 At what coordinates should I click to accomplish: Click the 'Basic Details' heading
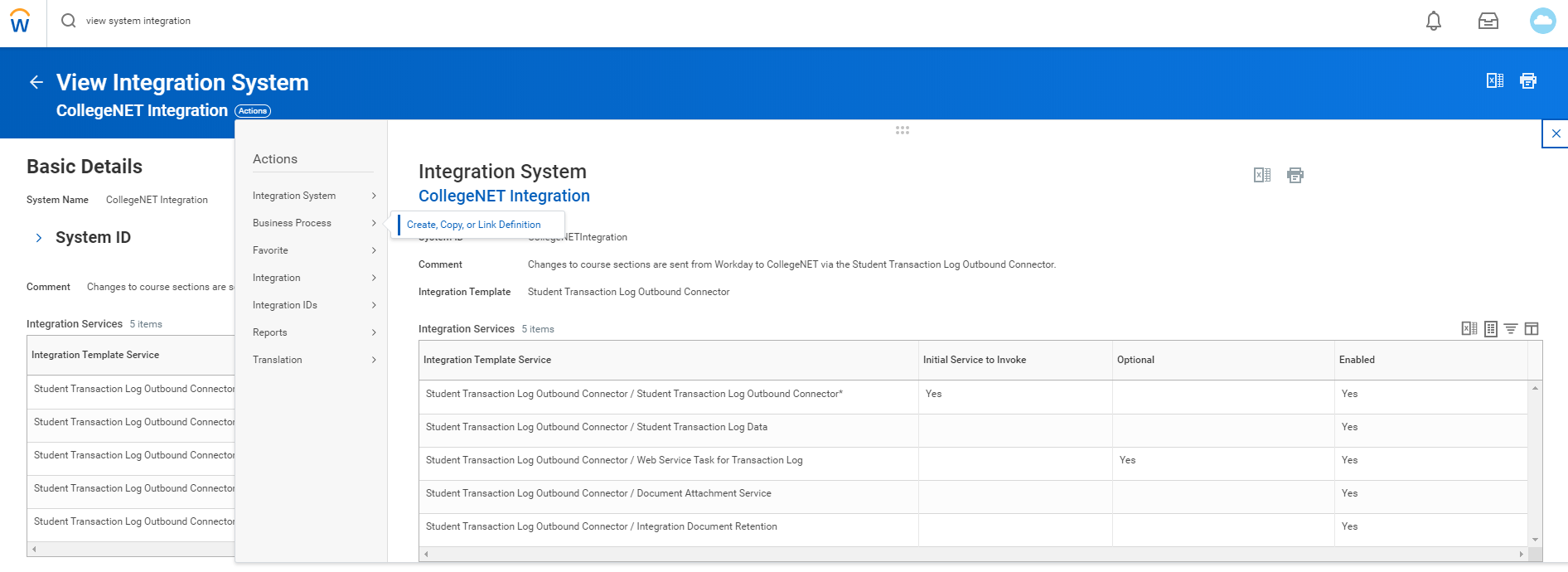coord(85,167)
